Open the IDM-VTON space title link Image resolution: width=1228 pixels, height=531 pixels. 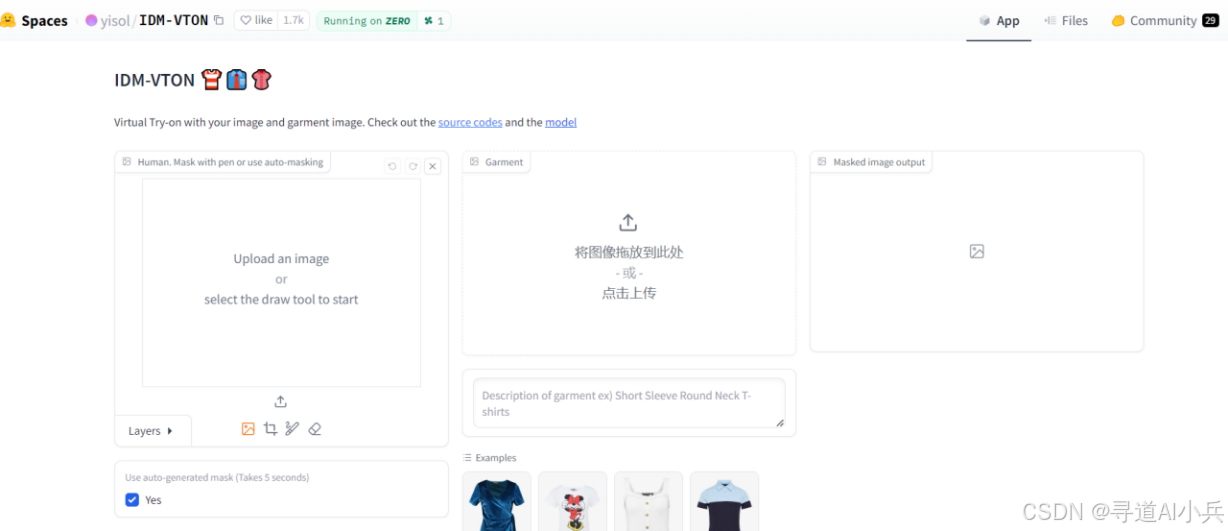(173, 20)
